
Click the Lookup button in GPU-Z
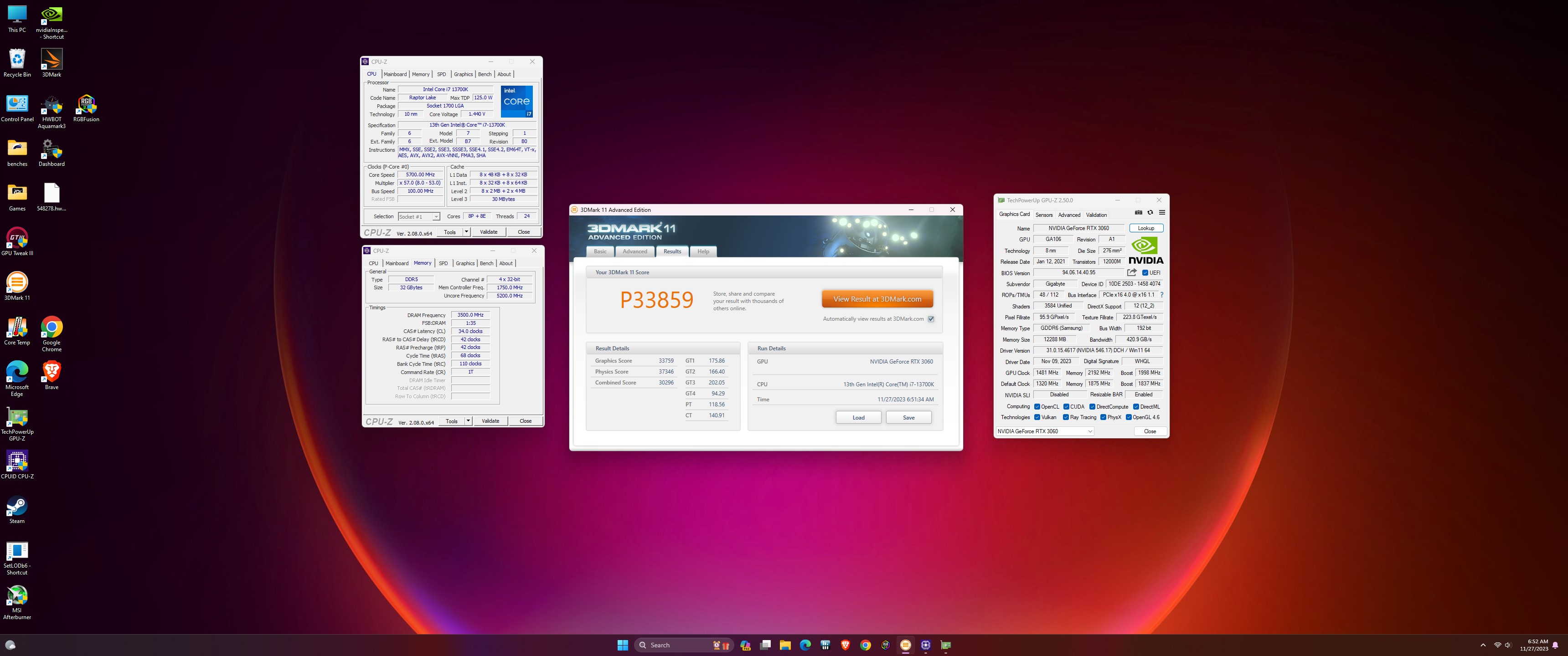pyautogui.click(x=1146, y=228)
